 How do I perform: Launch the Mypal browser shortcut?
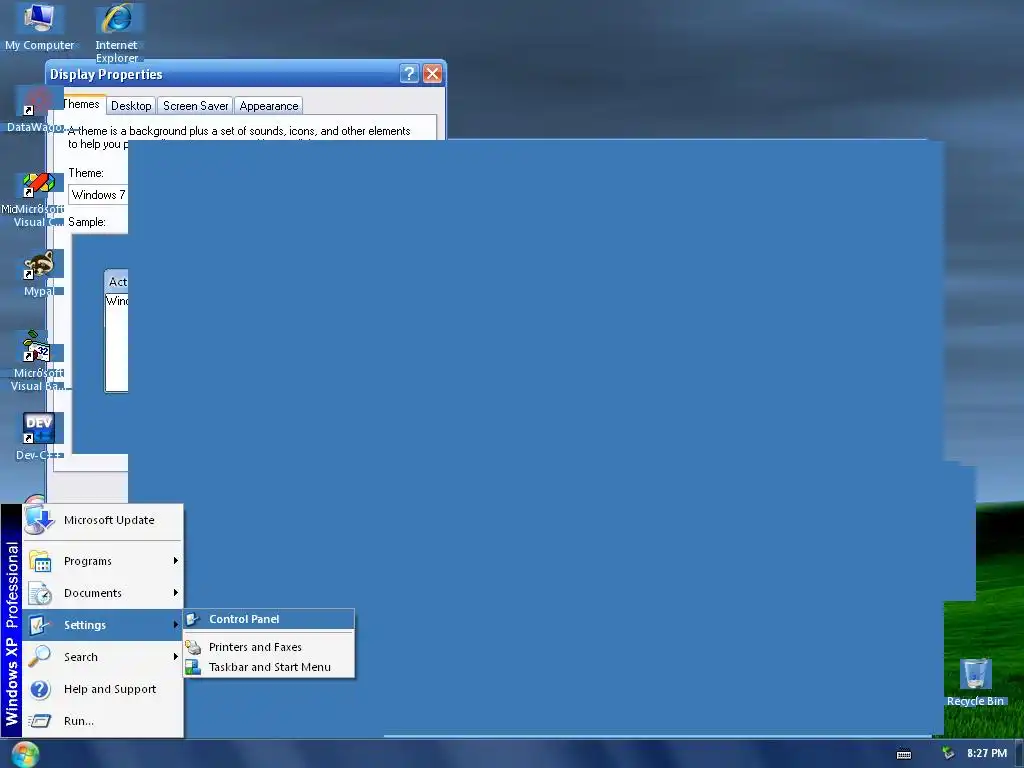click(39, 274)
